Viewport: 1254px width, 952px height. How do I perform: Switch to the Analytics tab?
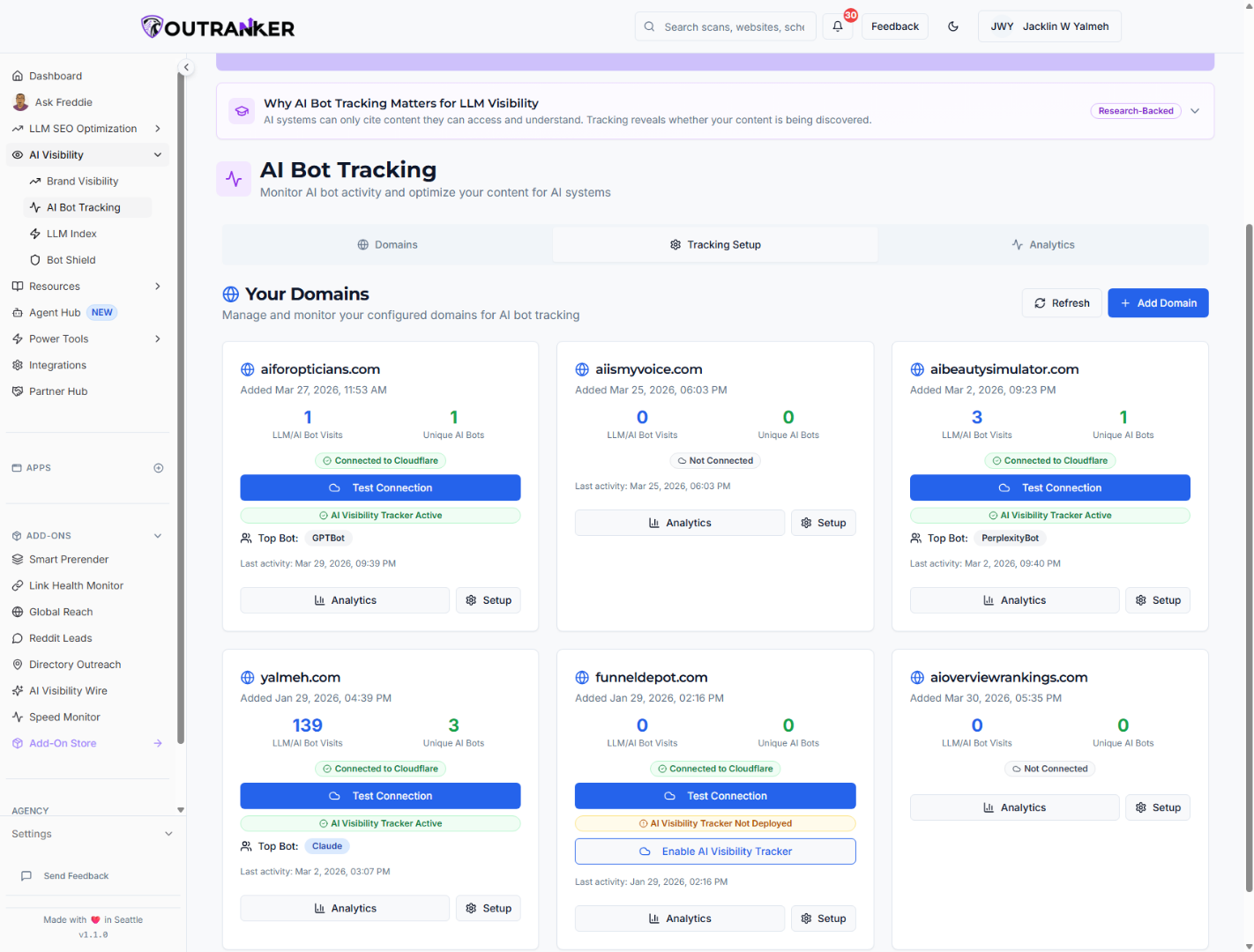pos(1043,244)
